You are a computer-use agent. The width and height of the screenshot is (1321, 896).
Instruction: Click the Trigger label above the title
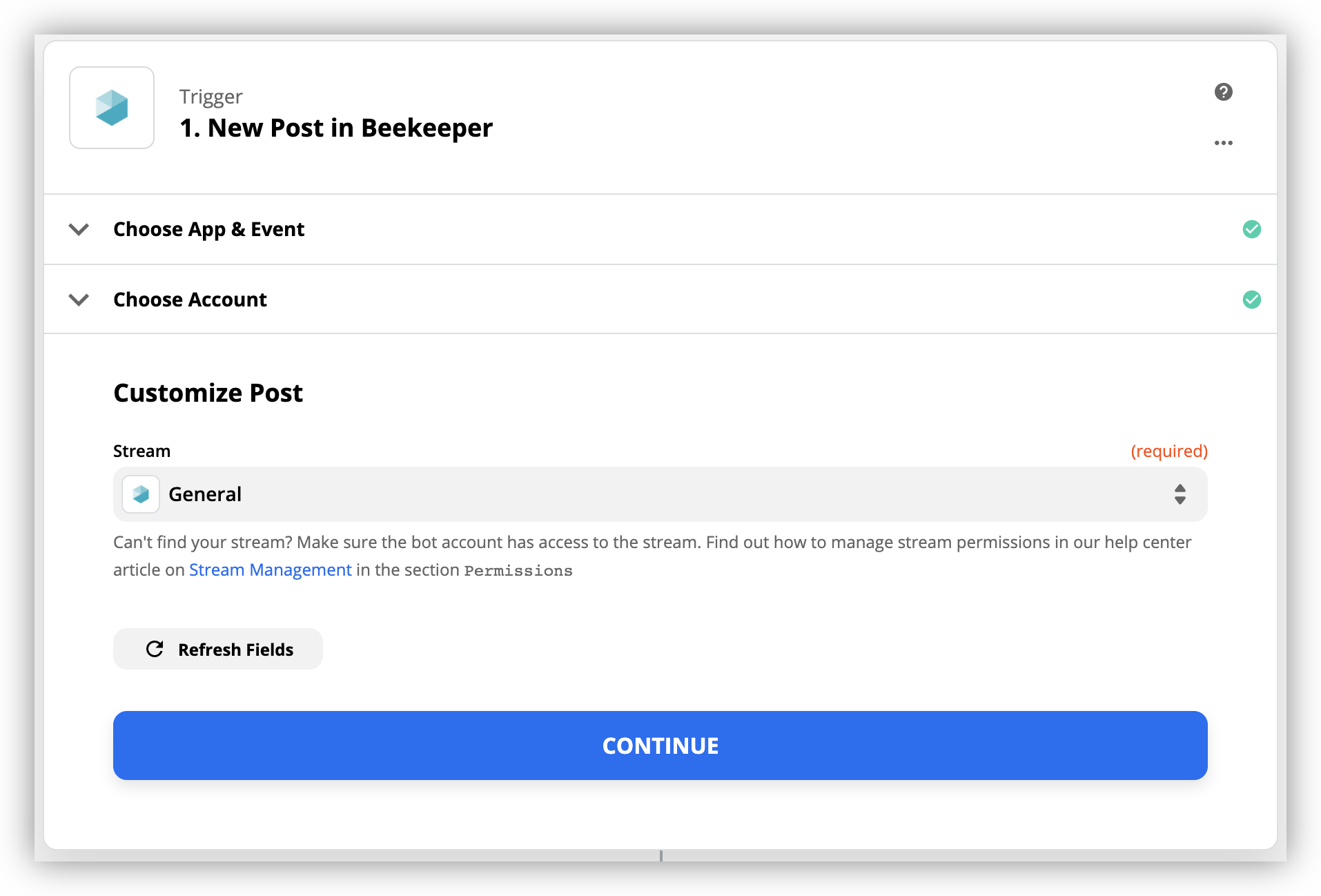[x=211, y=97]
